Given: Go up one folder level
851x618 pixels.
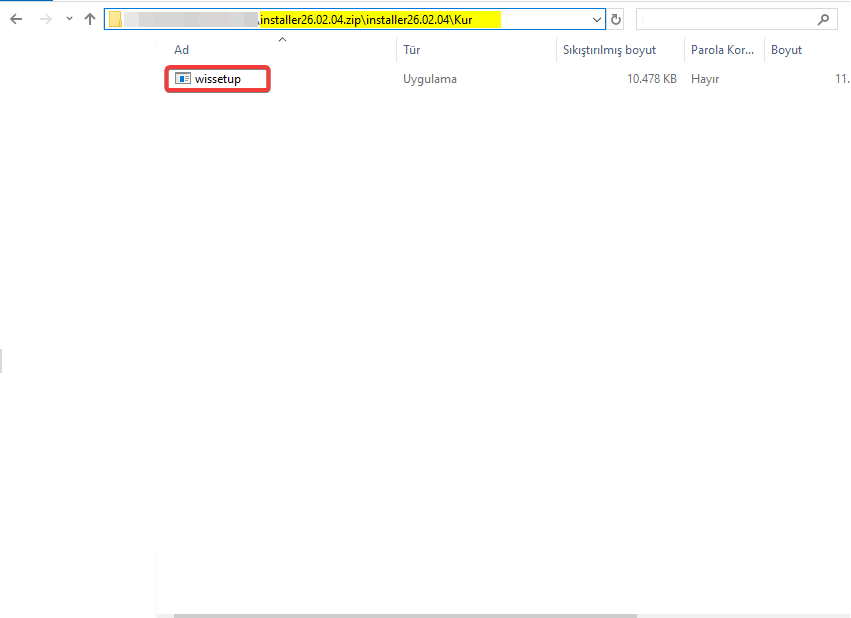Looking at the screenshot, I should pyautogui.click(x=90, y=19).
